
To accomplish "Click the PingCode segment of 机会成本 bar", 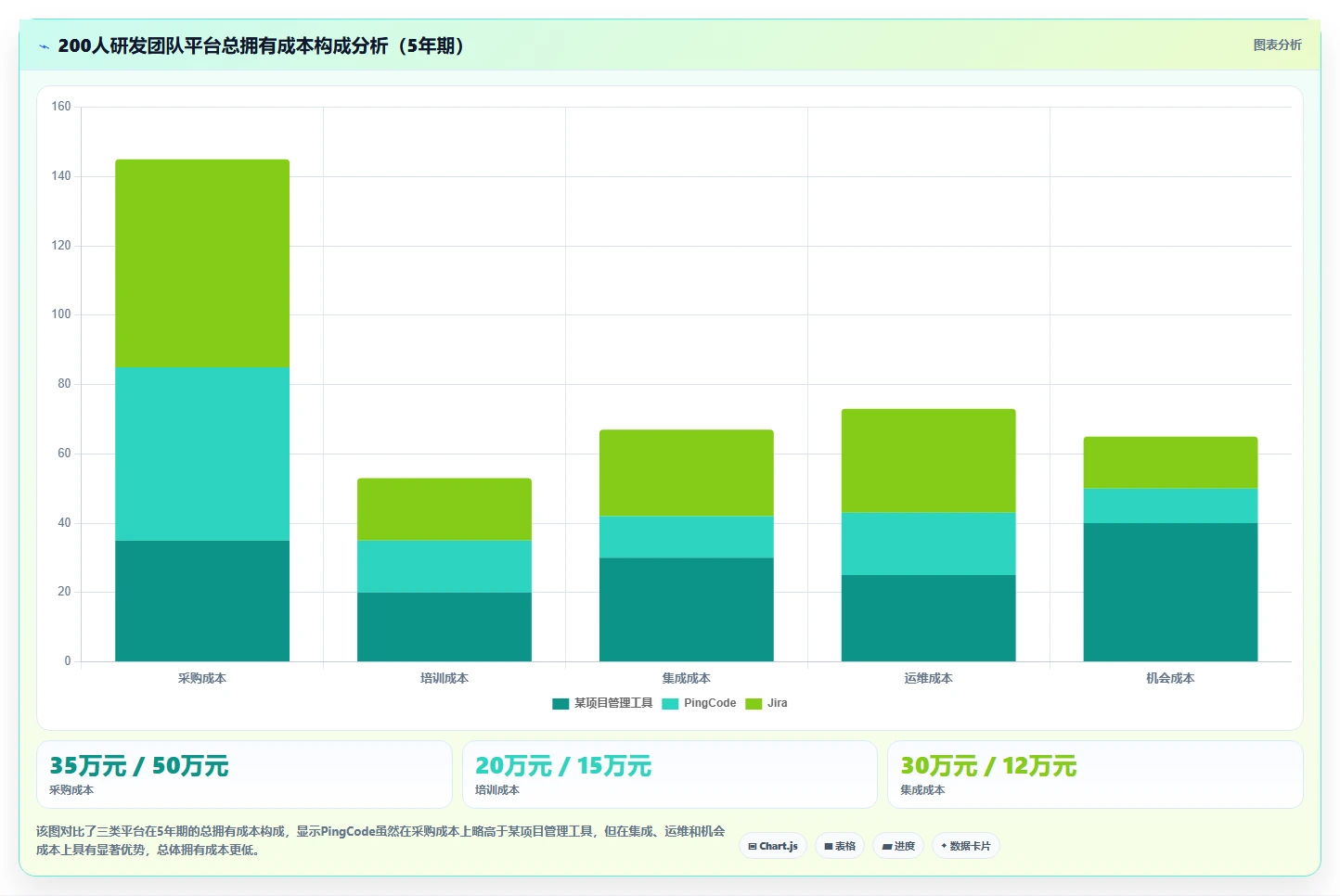I will click(1171, 506).
